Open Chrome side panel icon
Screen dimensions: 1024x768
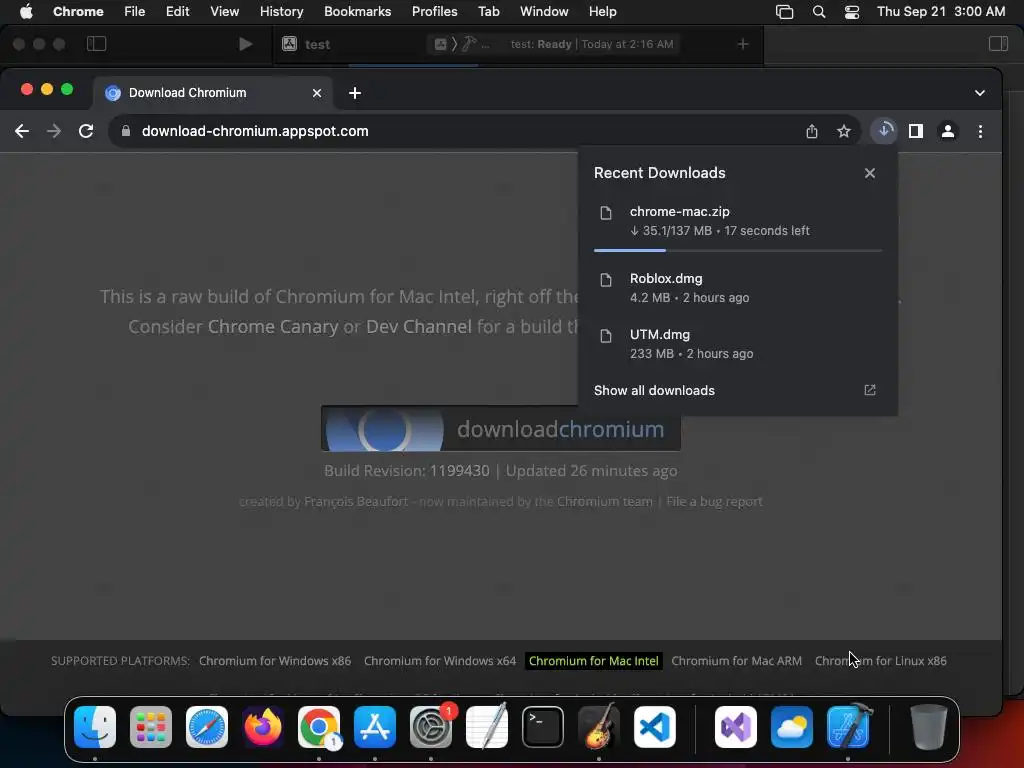916,131
